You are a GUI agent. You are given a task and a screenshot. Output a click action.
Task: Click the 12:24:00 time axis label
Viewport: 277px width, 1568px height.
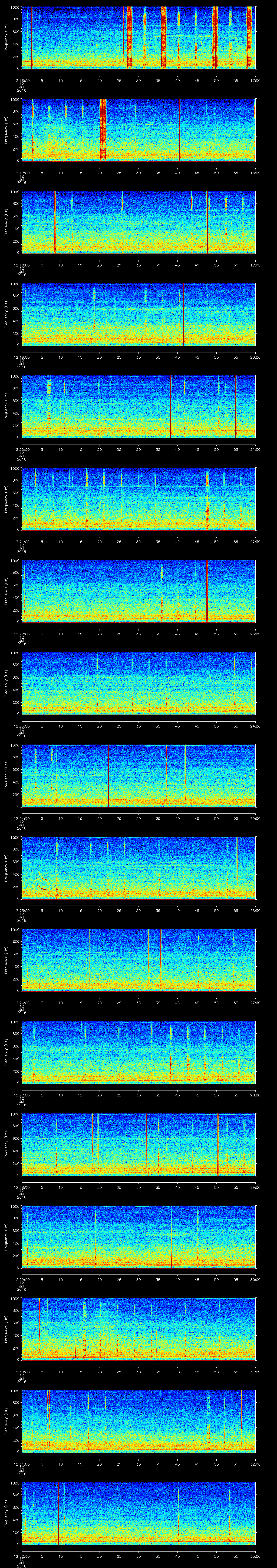pos(22,818)
